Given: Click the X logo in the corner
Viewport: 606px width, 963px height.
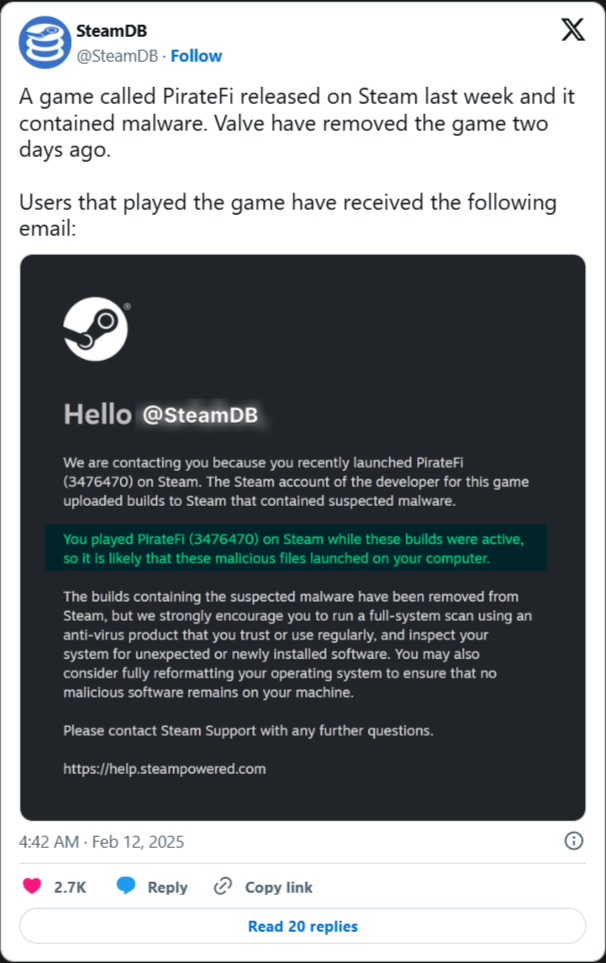Looking at the screenshot, I should click(x=572, y=29).
